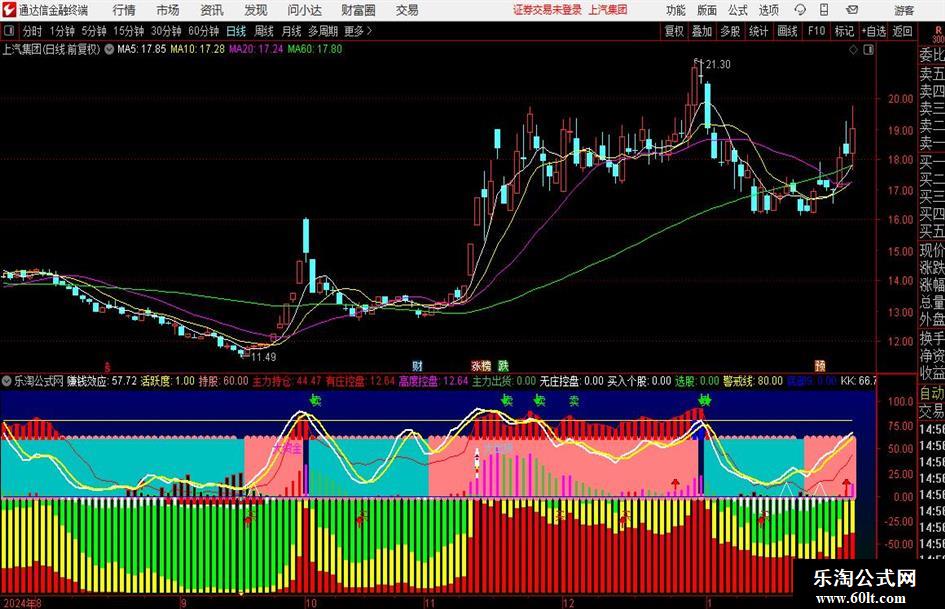Expand the 更多 periods chevron
Screen dimensions: 945x609
pyautogui.click(x=369, y=31)
